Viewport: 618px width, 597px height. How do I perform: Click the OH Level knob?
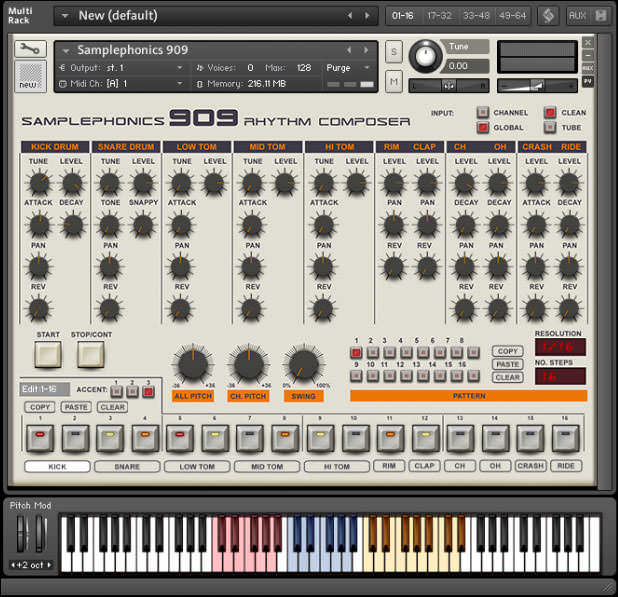pyautogui.click(x=498, y=183)
